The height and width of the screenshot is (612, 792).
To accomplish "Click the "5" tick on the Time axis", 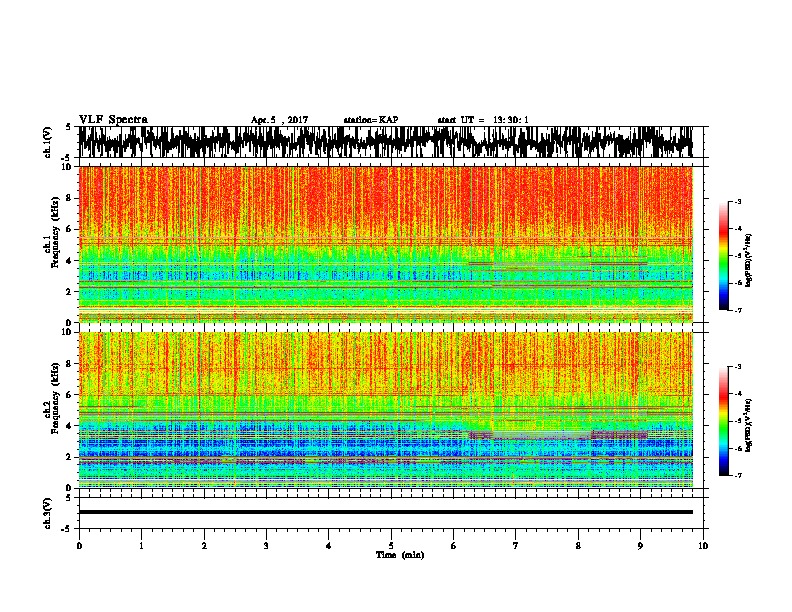I will [x=391, y=546].
